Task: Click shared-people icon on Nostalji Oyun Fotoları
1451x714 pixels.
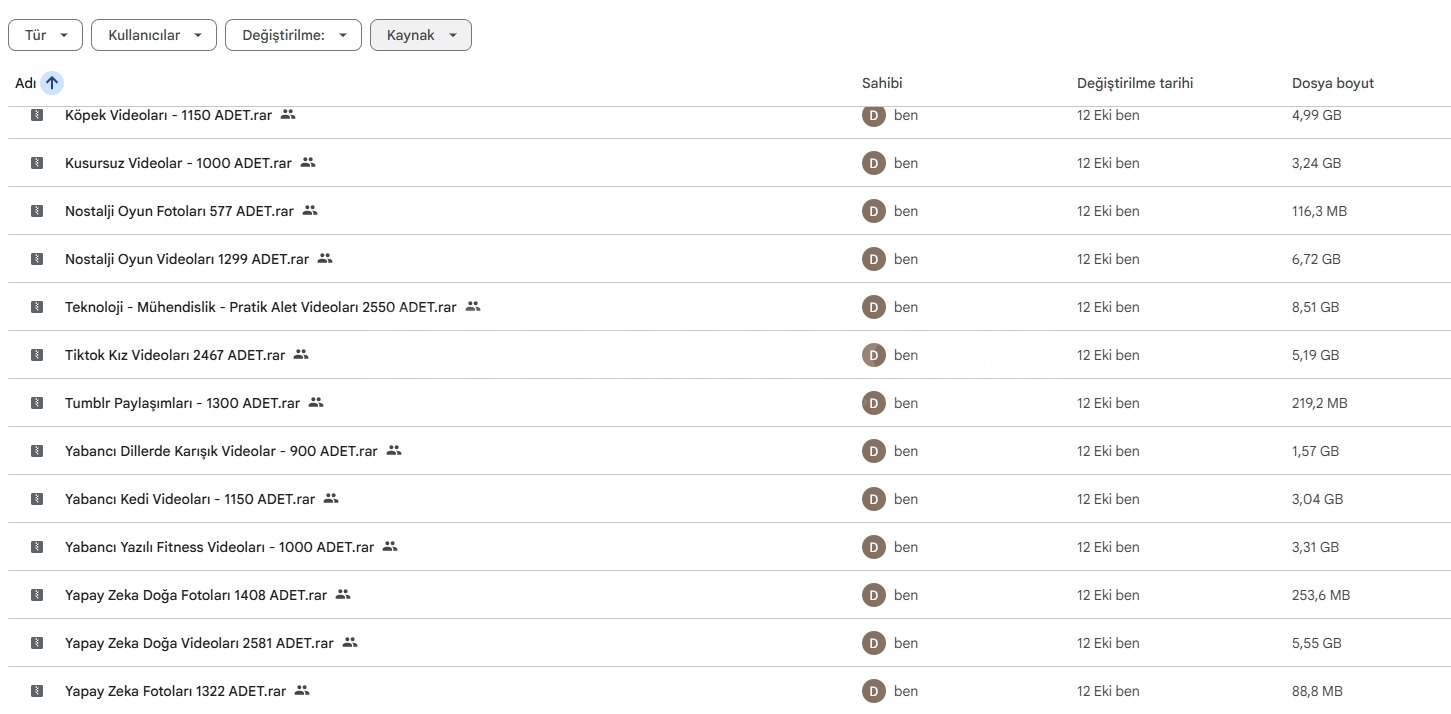Action: (310, 211)
